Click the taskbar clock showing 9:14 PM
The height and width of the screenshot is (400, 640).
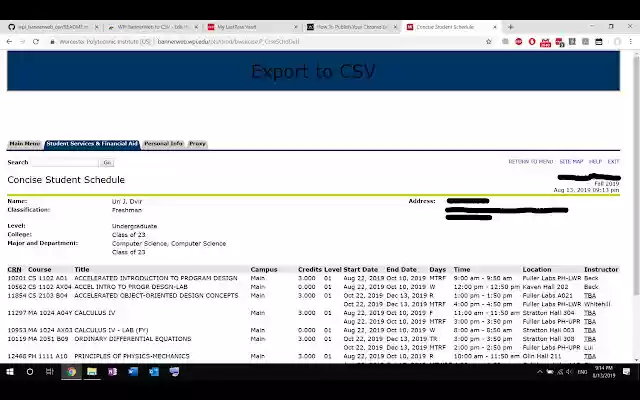(604, 372)
